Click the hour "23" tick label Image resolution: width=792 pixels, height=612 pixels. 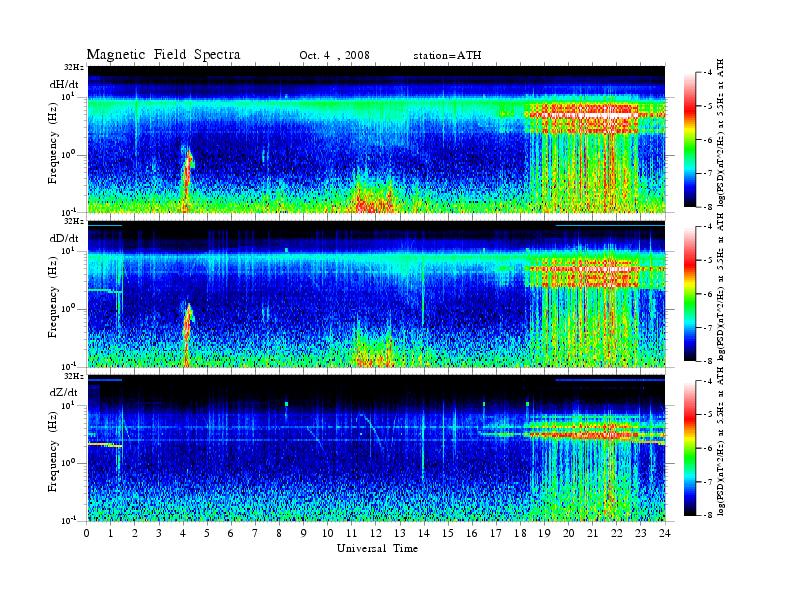tap(641, 534)
